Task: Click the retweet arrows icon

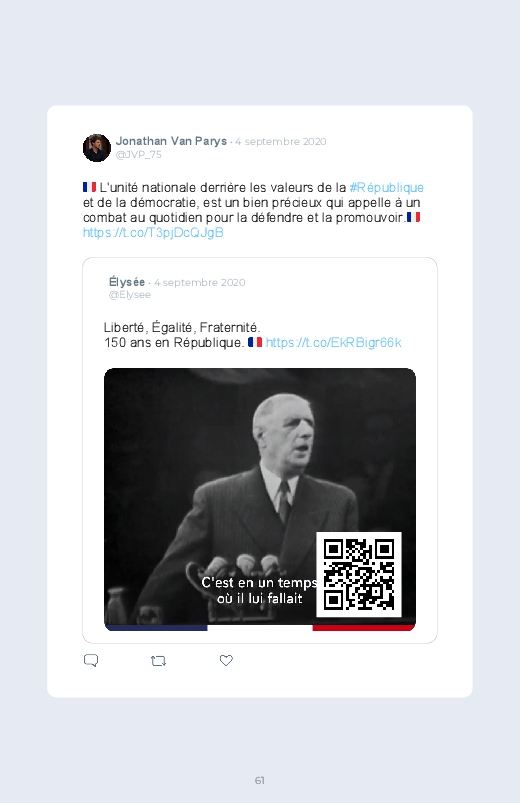Action: click(158, 661)
